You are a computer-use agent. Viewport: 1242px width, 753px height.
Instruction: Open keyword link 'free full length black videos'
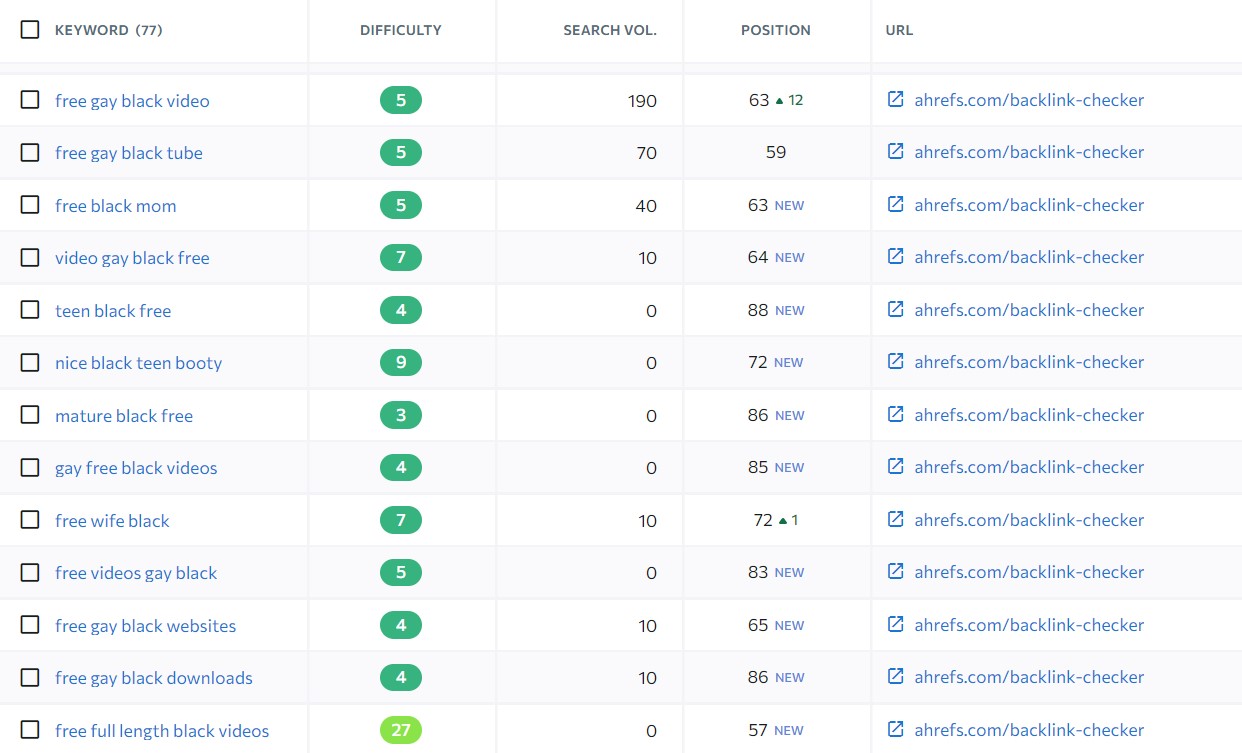[x=162, y=731]
